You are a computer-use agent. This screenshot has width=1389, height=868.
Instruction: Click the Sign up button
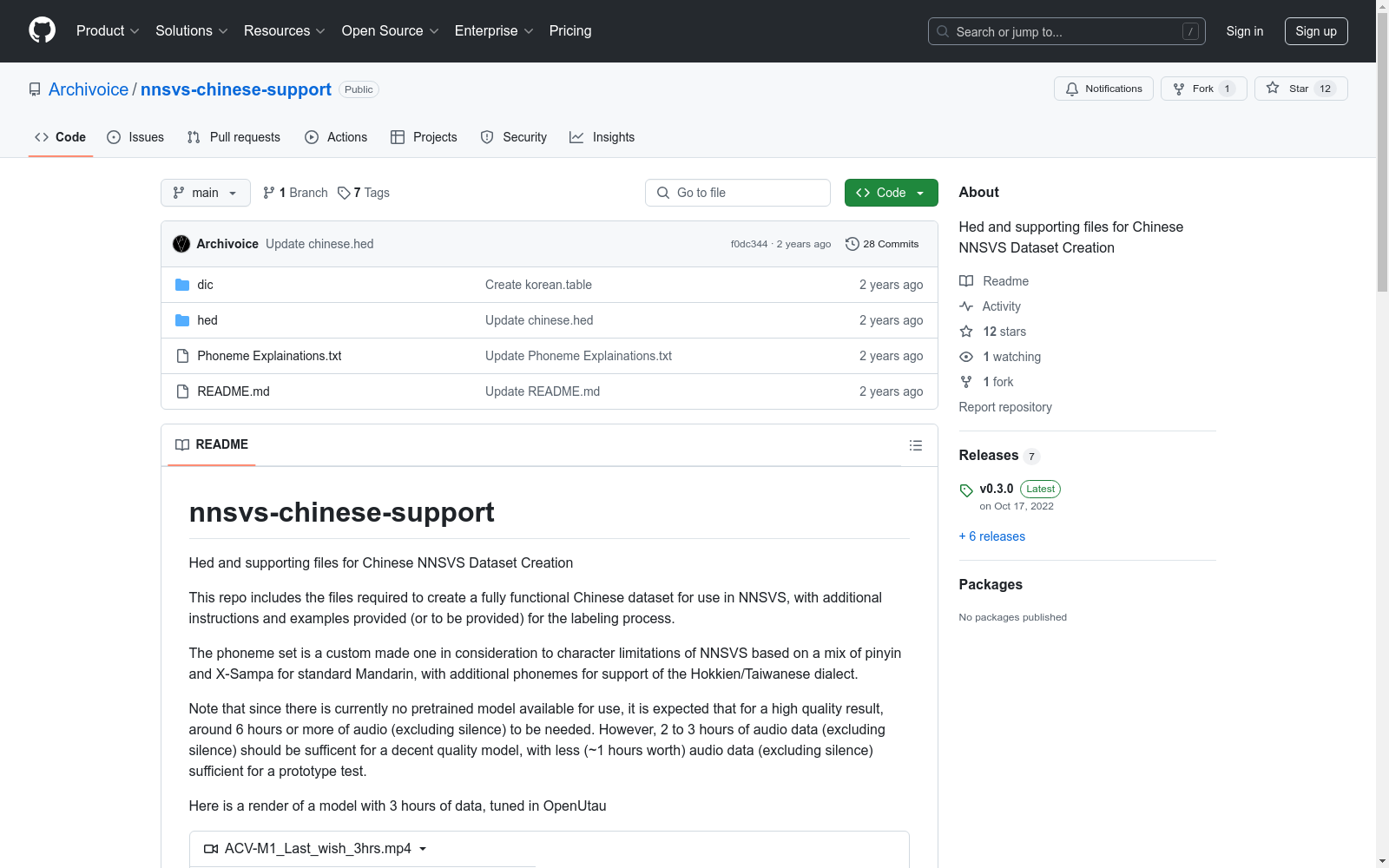(1316, 31)
